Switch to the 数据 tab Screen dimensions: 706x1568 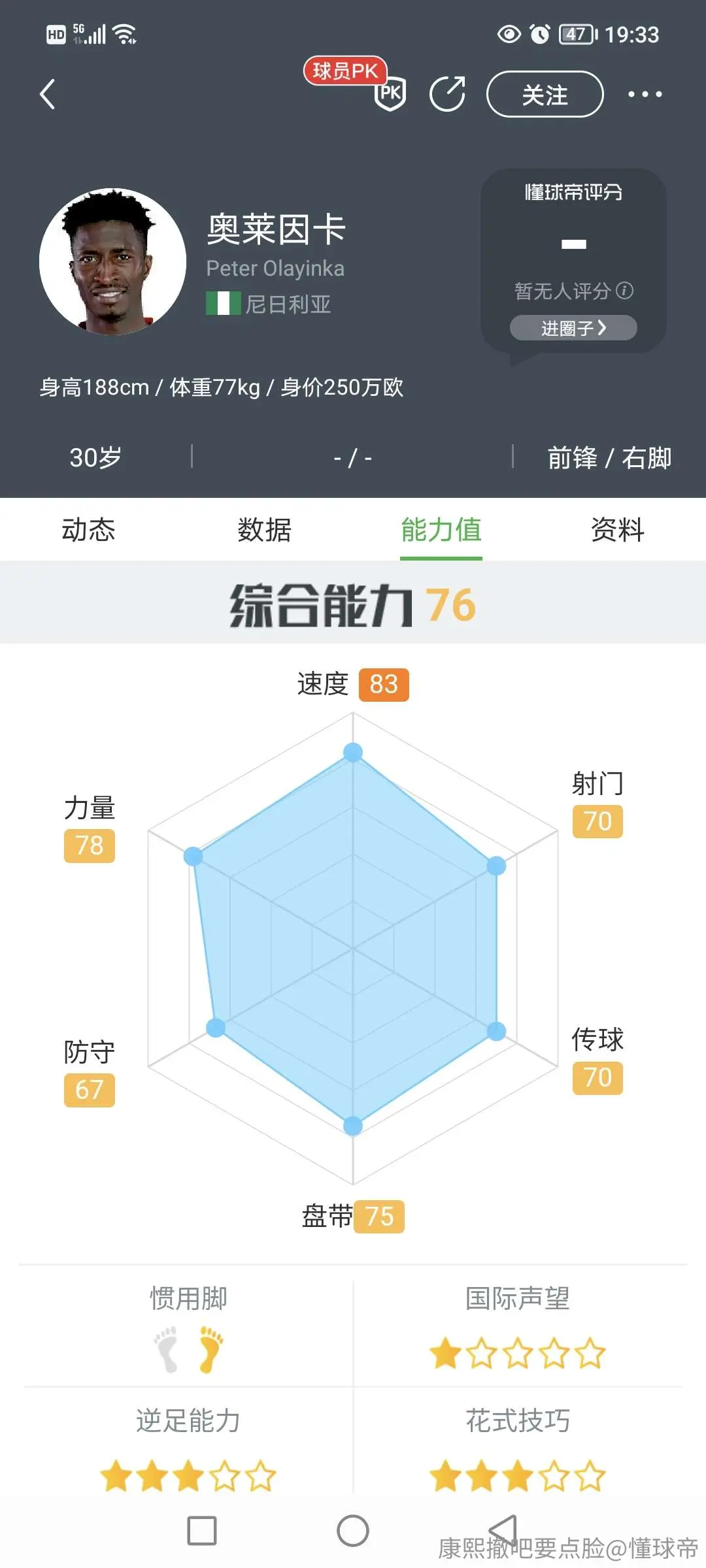265,529
